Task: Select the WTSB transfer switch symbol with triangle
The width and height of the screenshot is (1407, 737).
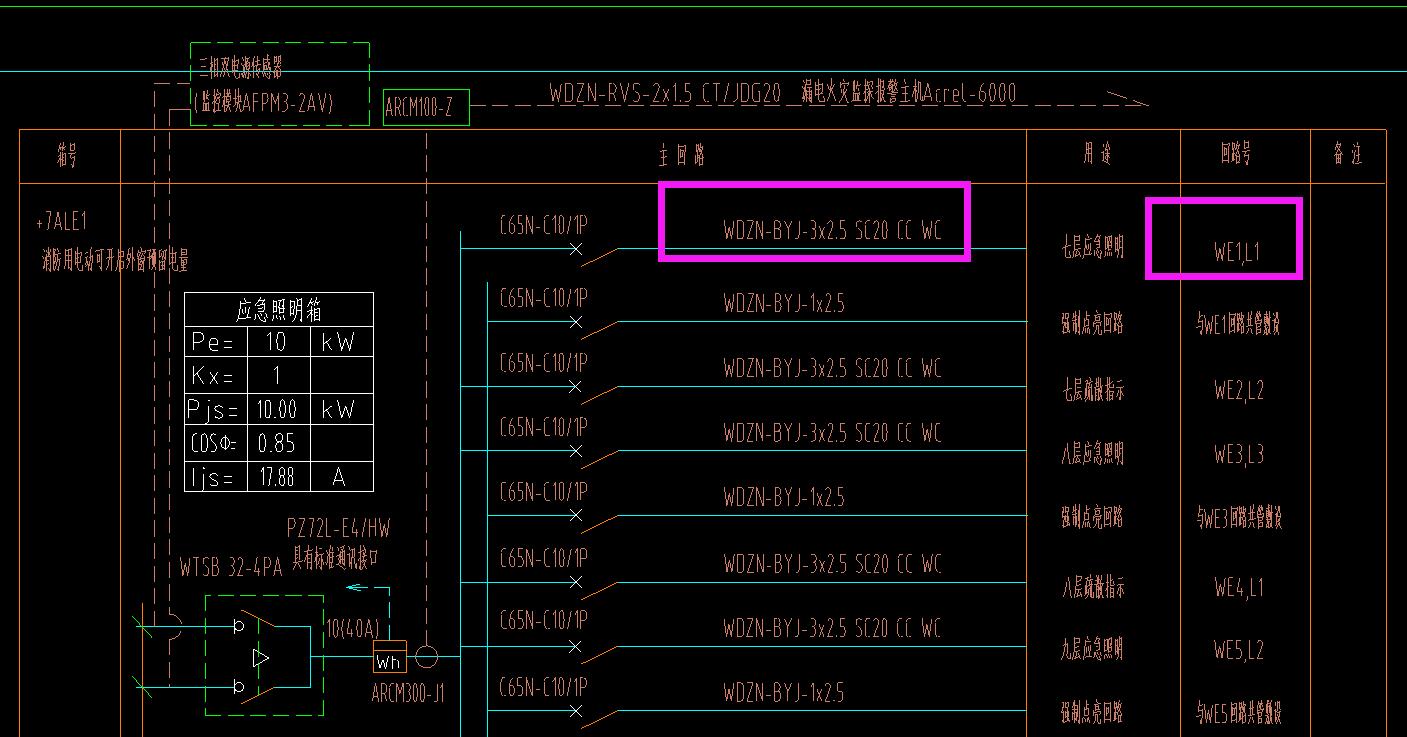Action: [x=264, y=656]
